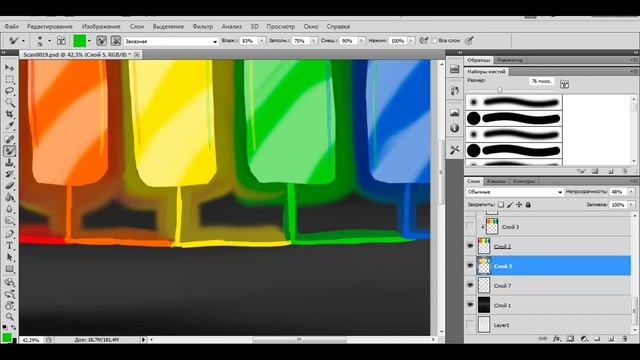640x360 pixels.
Task: Select the Eyedropper tool
Action: click(x=9, y=126)
